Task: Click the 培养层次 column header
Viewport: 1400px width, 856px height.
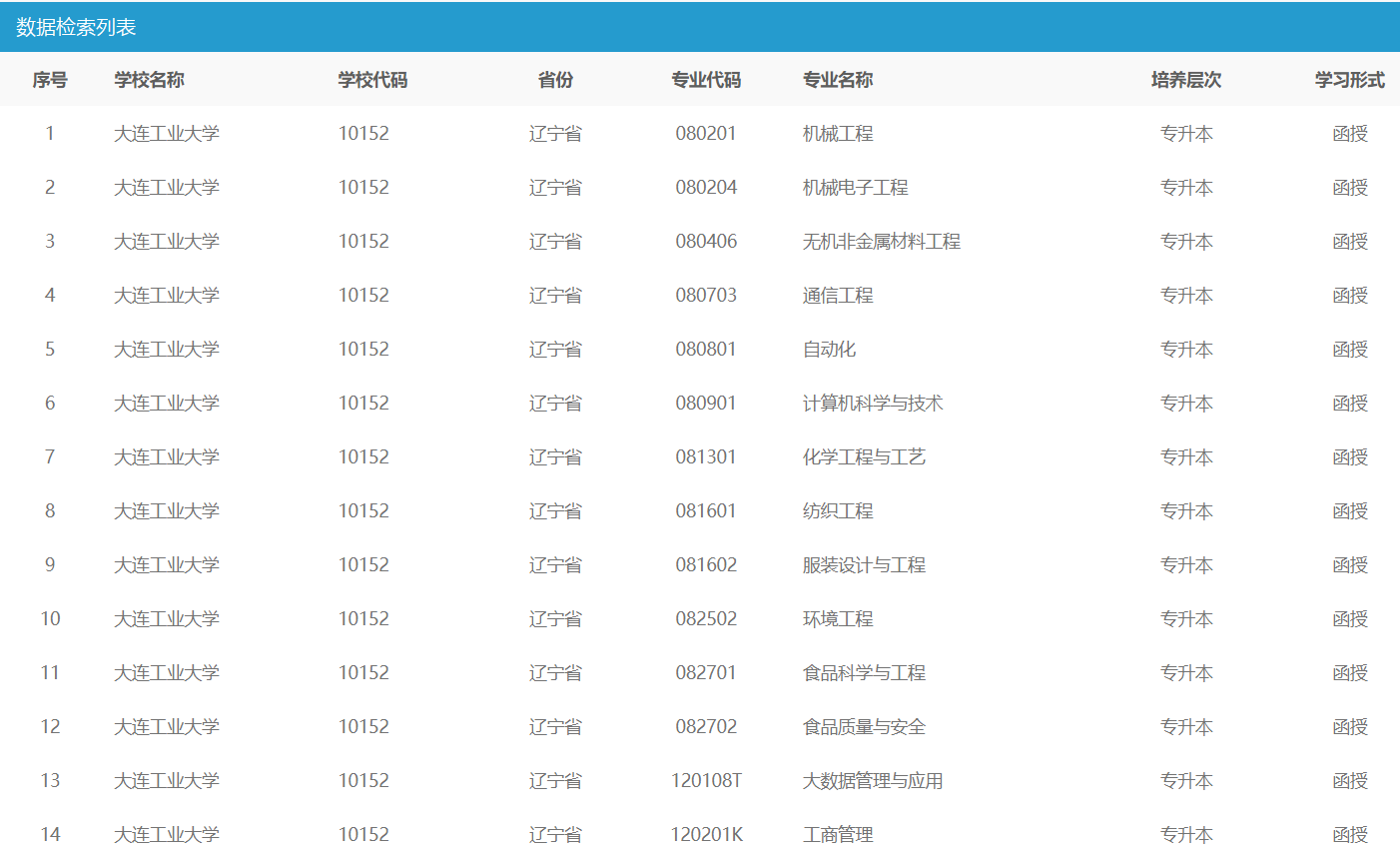Action: click(1186, 80)
